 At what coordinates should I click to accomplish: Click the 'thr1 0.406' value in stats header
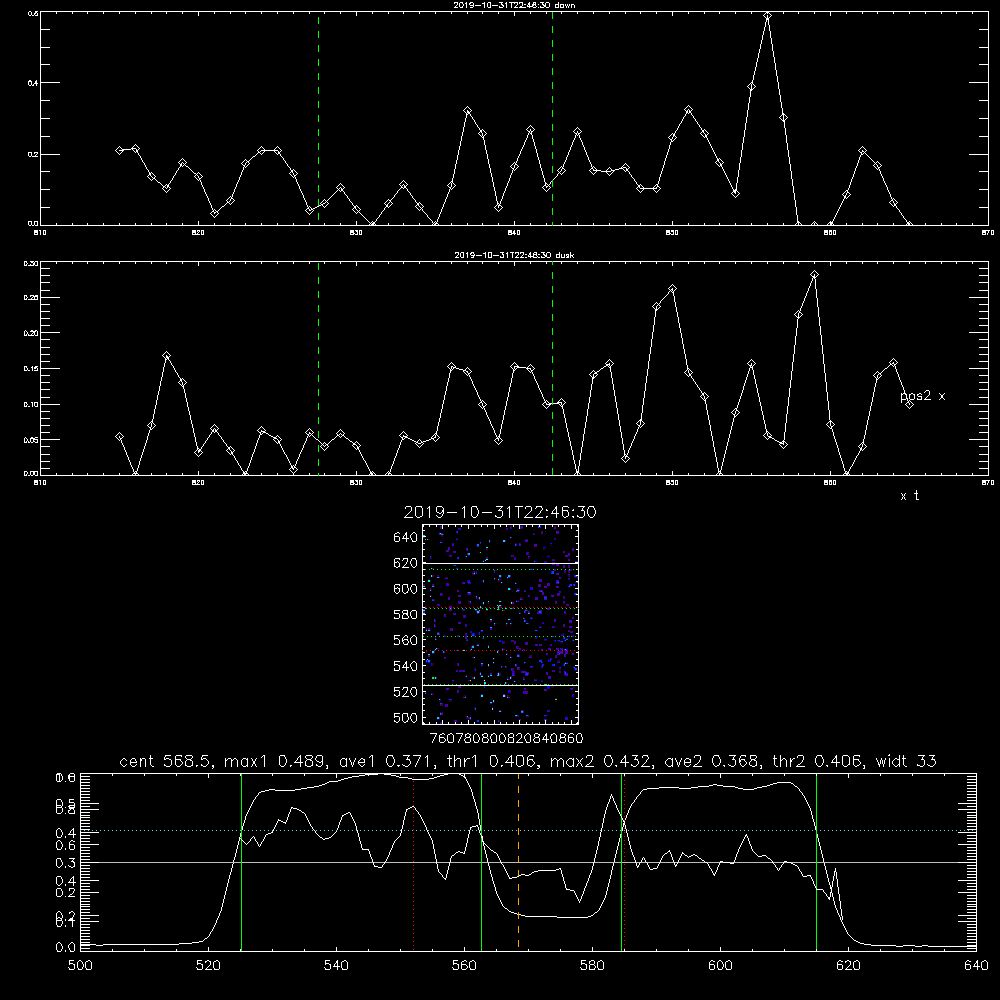(x=490, y=761)
